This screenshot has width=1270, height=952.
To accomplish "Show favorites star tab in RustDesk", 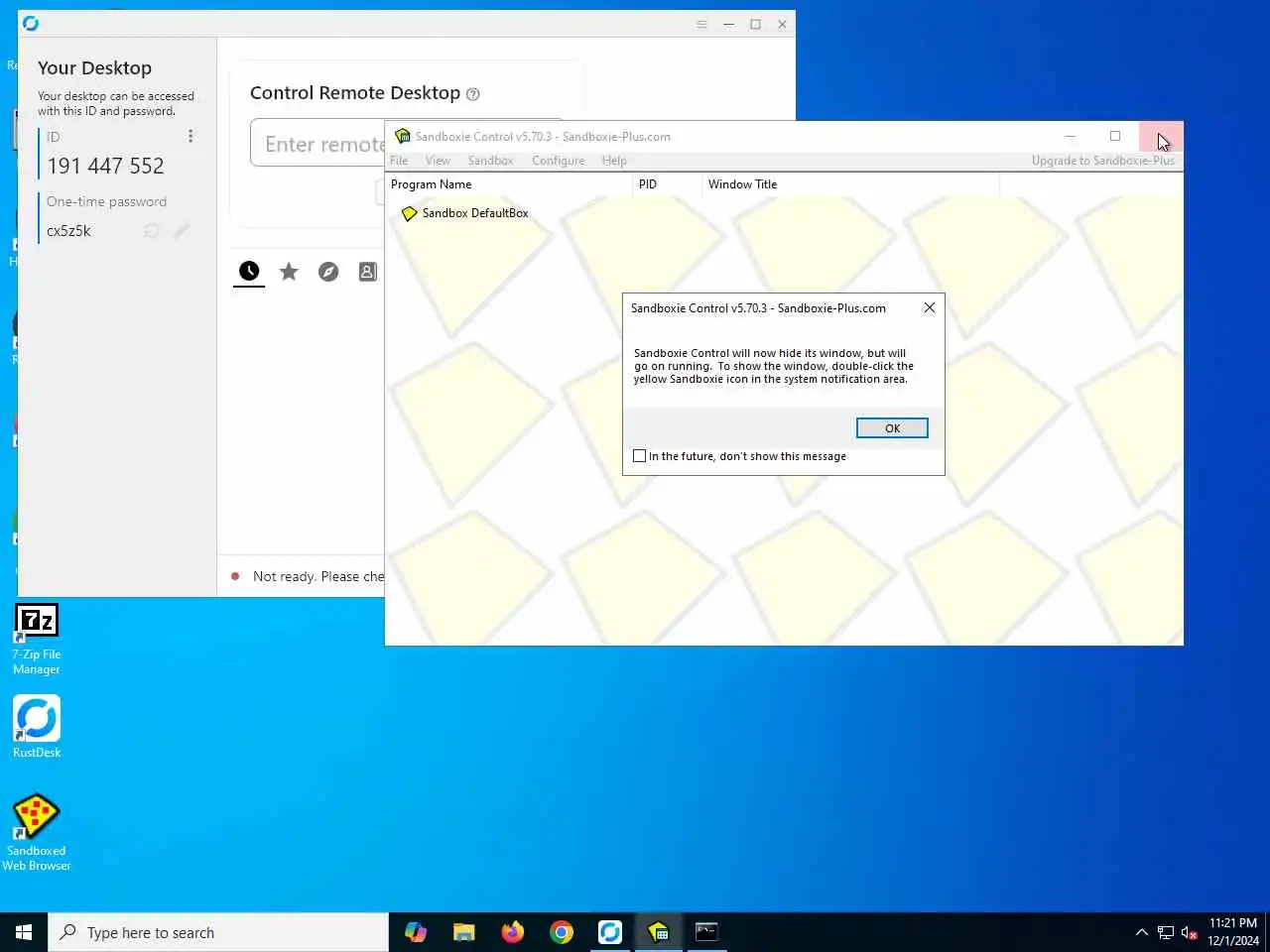I will pyautogui.click(x=289, y=271).
